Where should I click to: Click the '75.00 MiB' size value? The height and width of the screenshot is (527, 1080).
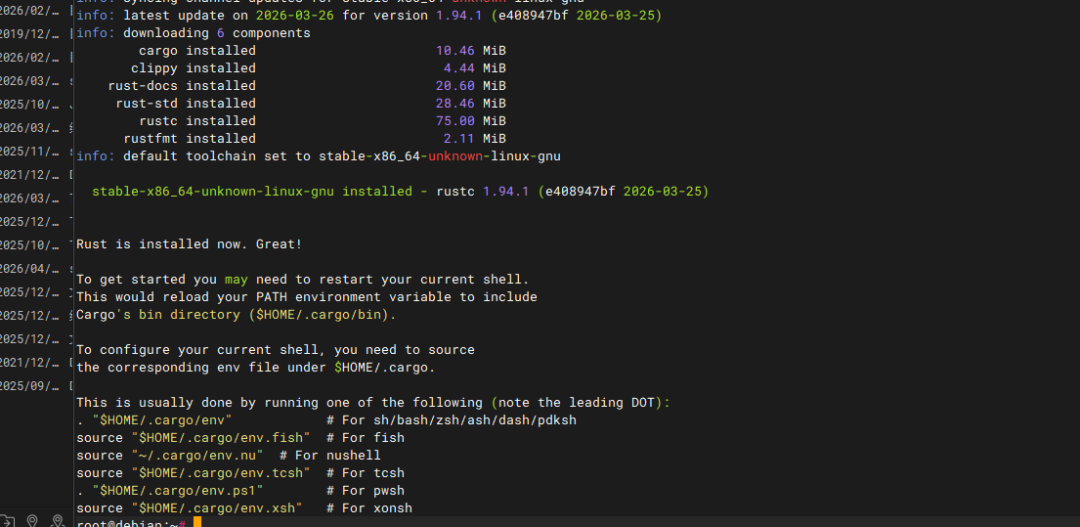point(471,121)
